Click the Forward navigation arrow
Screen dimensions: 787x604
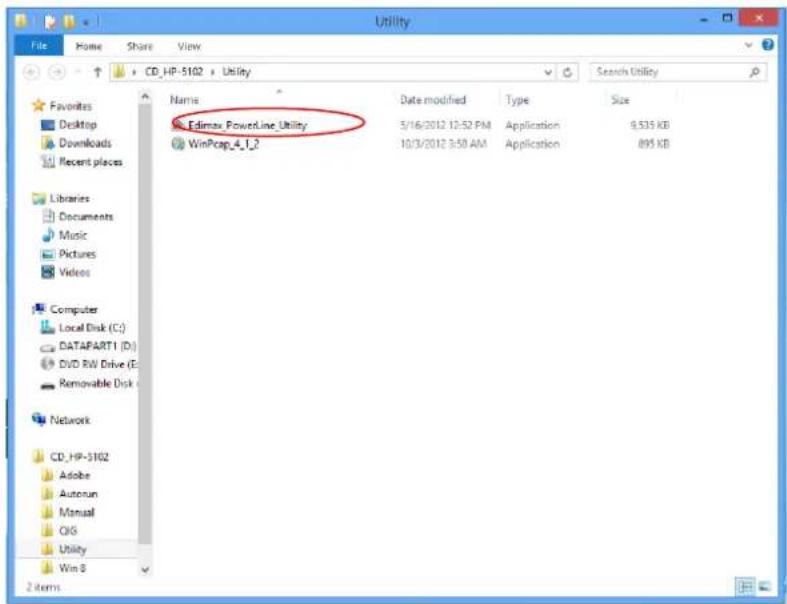57,72
